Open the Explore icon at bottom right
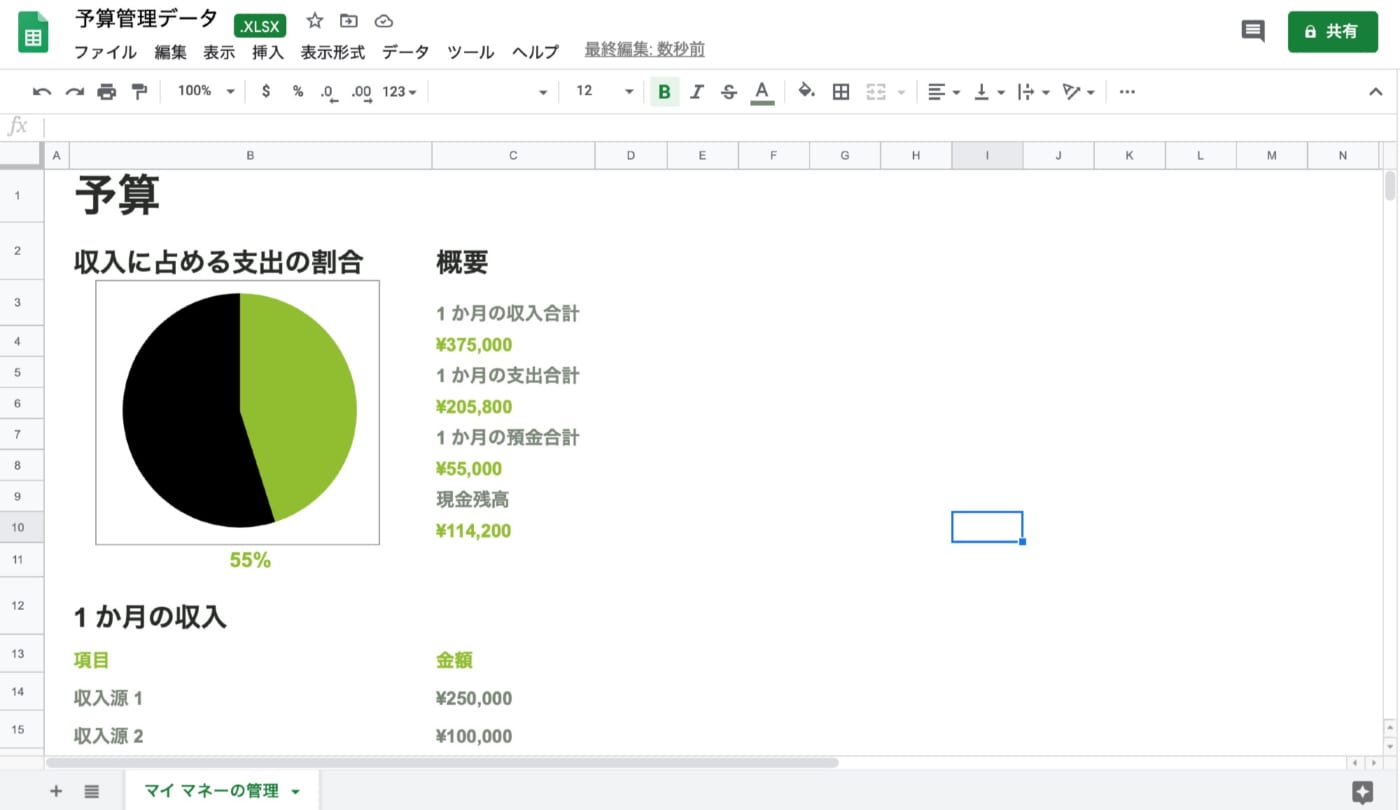 (1362, 792)
